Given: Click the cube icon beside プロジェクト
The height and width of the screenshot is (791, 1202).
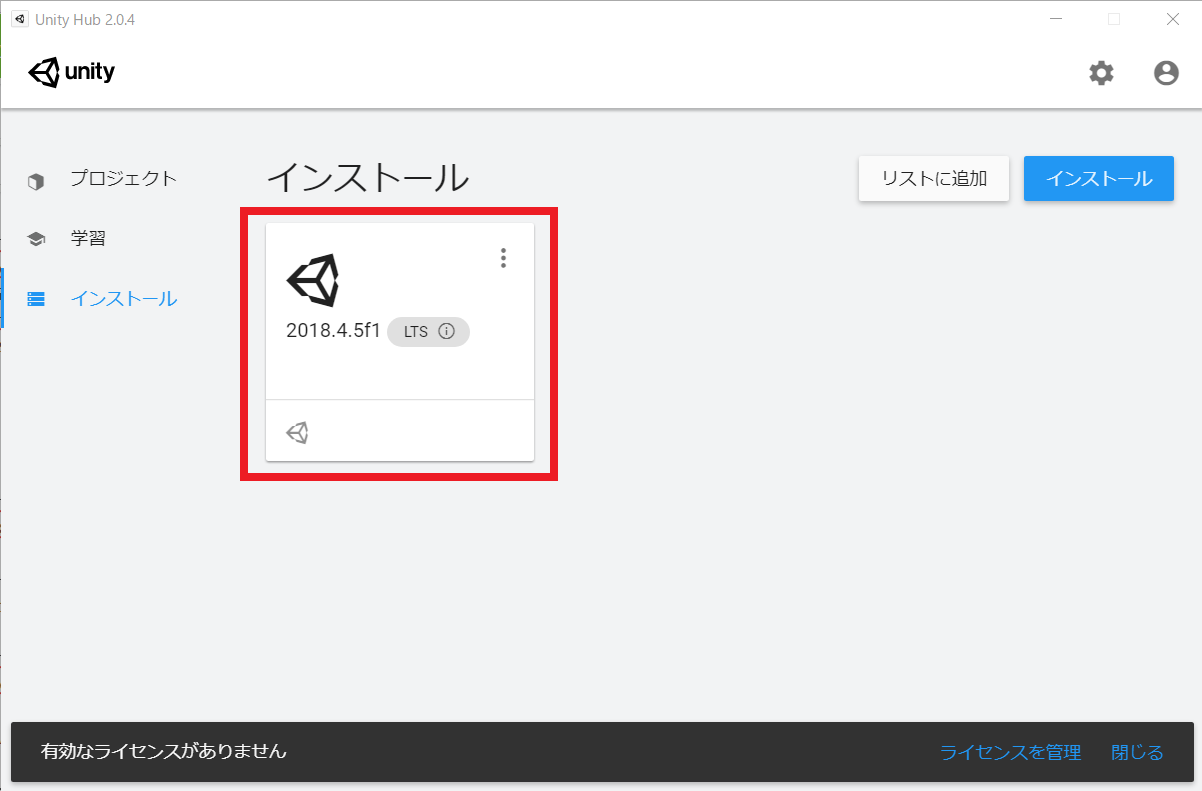Looking at the screenshot, I should coord(36,181).
